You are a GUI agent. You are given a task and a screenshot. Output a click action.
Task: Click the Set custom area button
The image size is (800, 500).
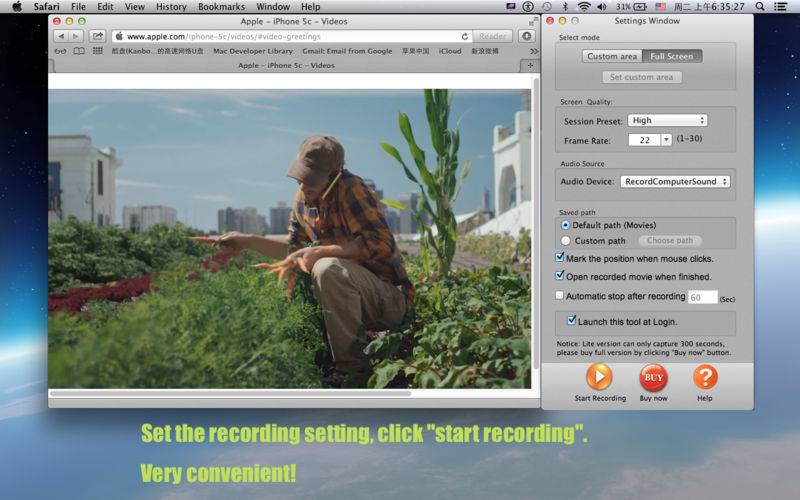tap(641, 77)
